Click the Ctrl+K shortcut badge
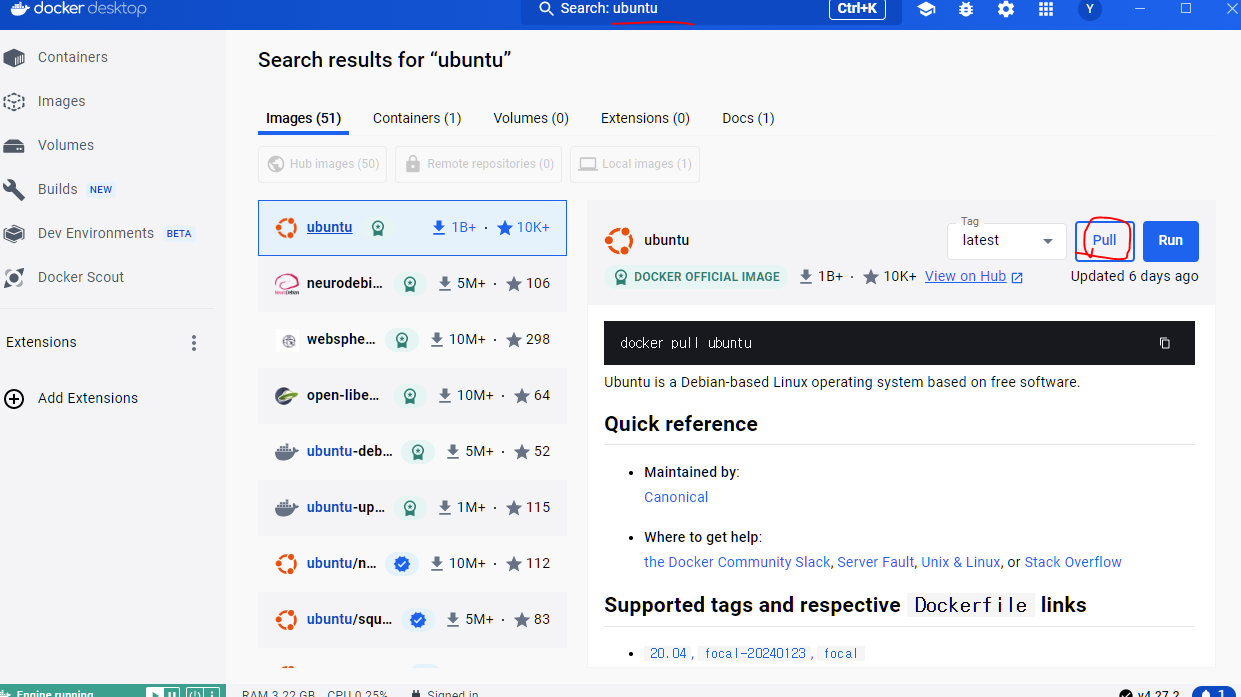Image resolution: width=1241 pixels, height=697 pixels. tap(857, 9)
